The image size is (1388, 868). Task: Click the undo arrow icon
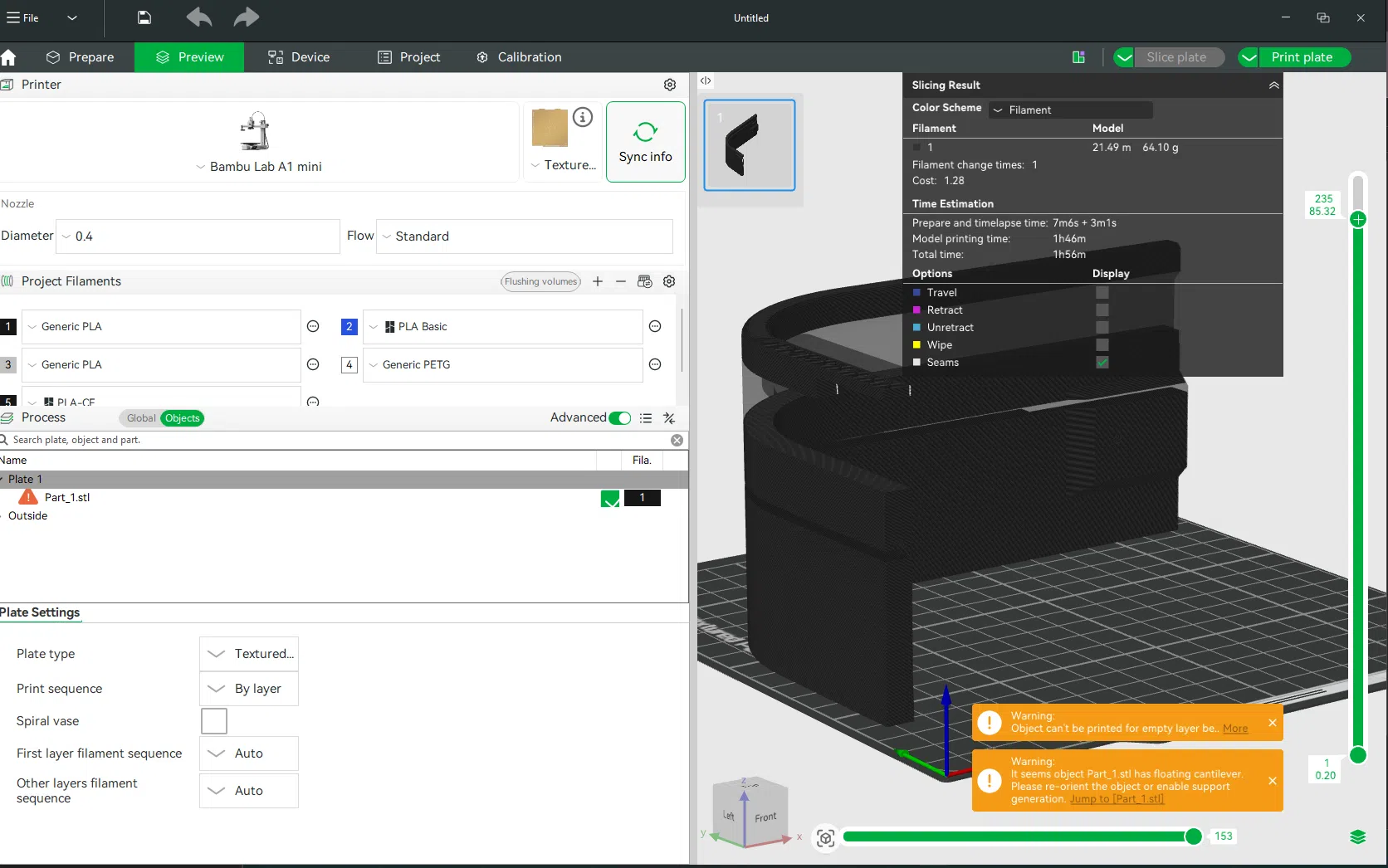(198, 17)
